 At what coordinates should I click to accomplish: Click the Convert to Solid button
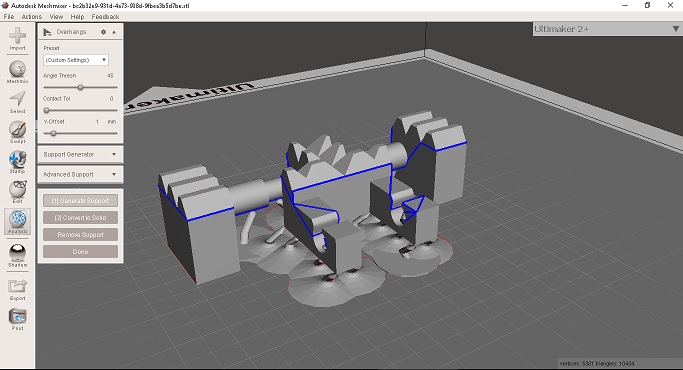pos(80,217)
